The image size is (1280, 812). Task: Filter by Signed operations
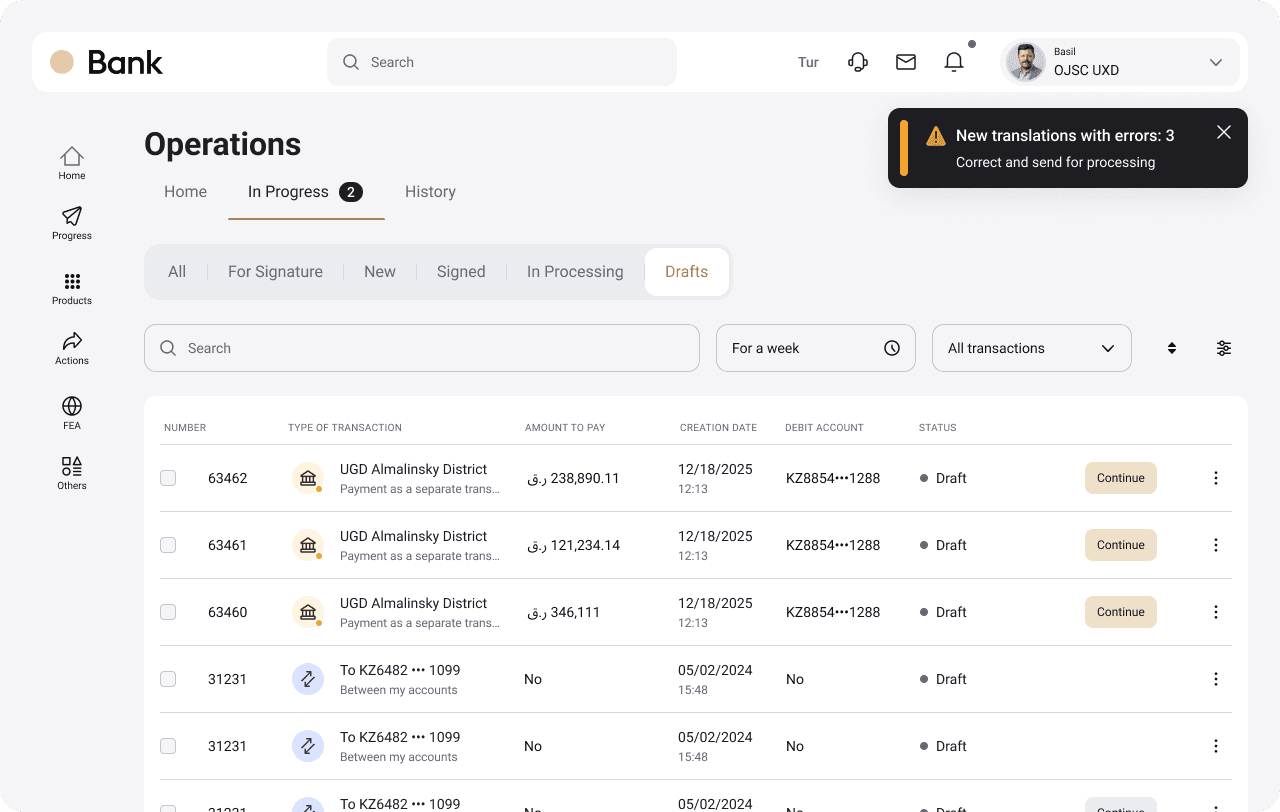tap(461, 272)
